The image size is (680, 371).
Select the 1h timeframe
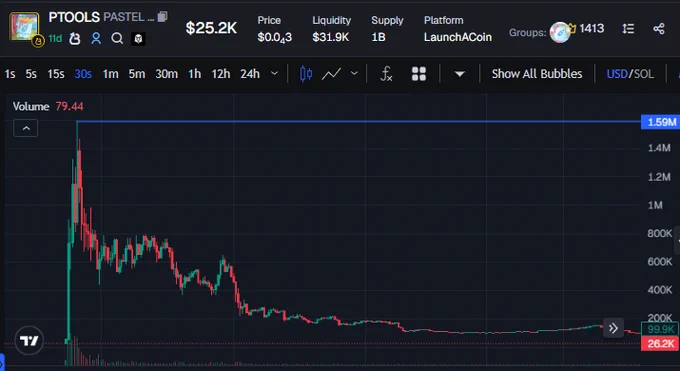coord(195,74)
